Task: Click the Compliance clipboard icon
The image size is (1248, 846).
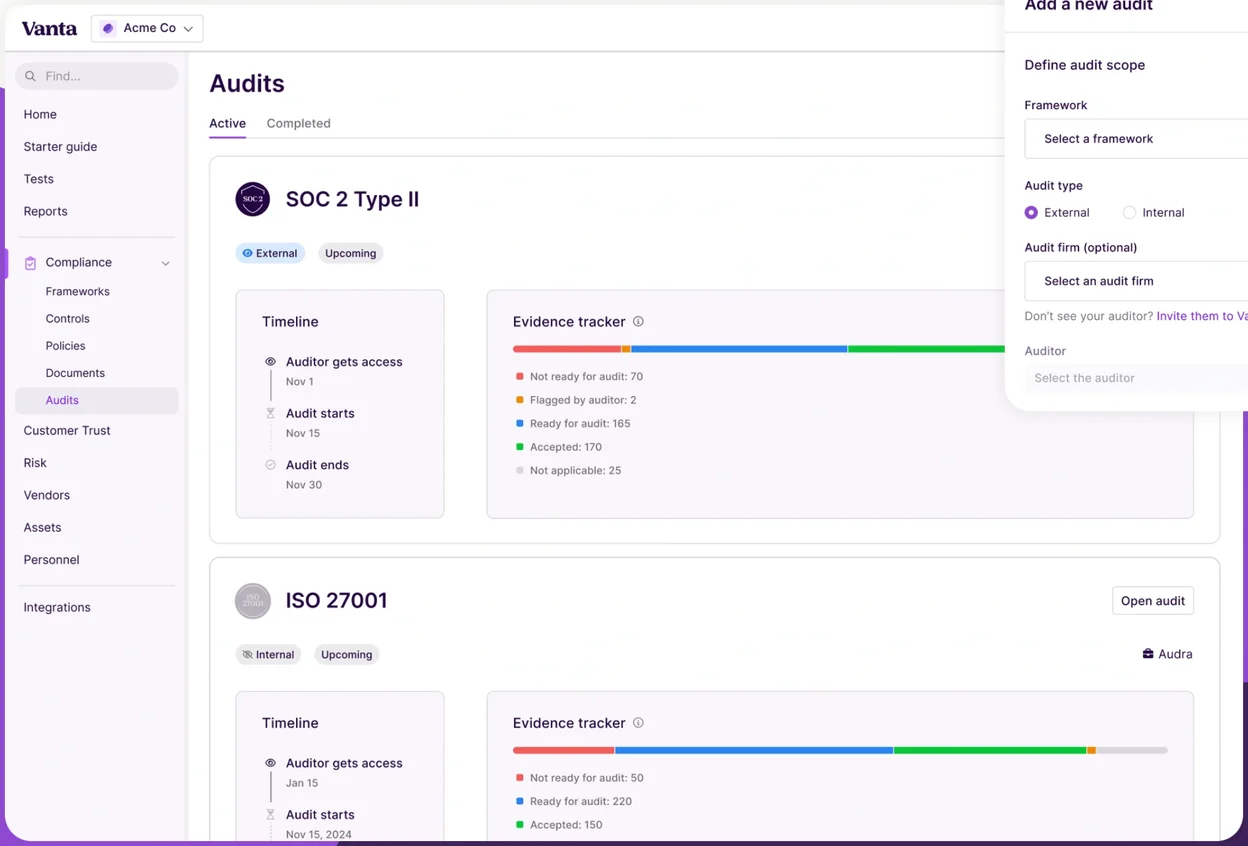Action: tap(30, 263)
